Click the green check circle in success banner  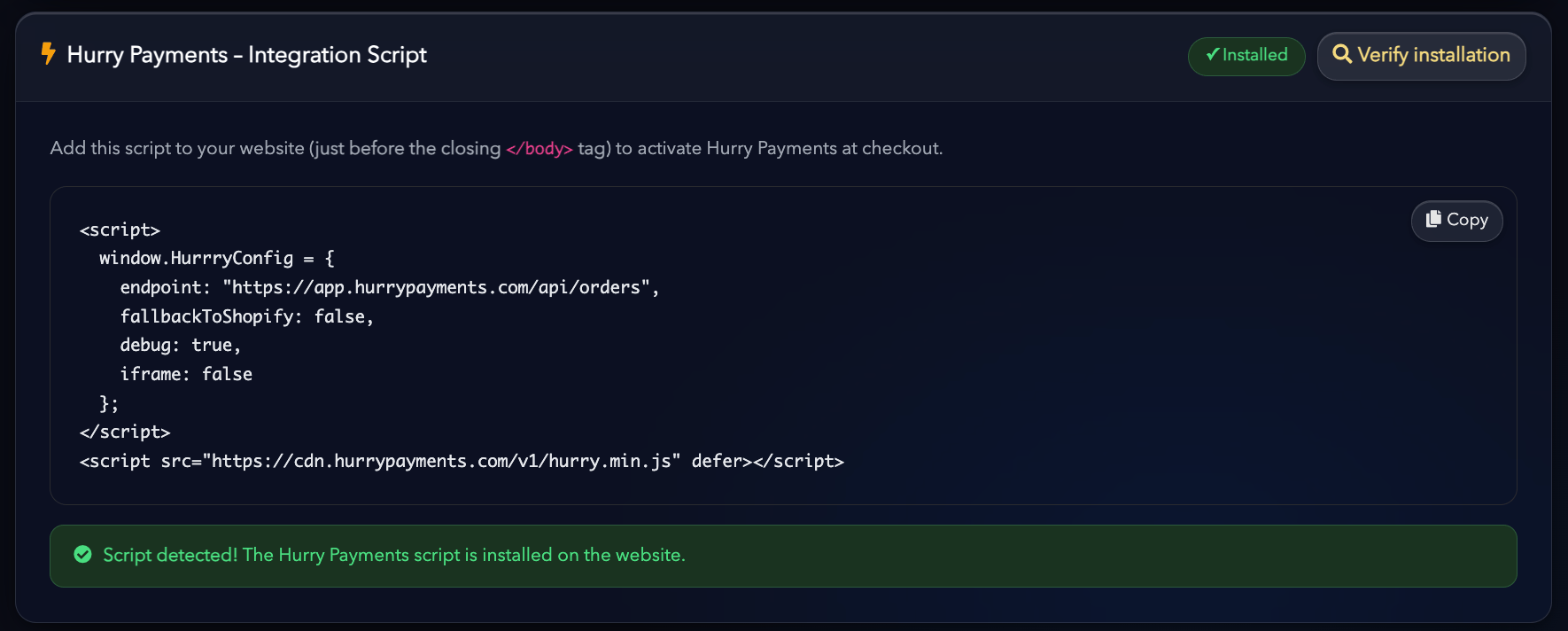[83, 555]
